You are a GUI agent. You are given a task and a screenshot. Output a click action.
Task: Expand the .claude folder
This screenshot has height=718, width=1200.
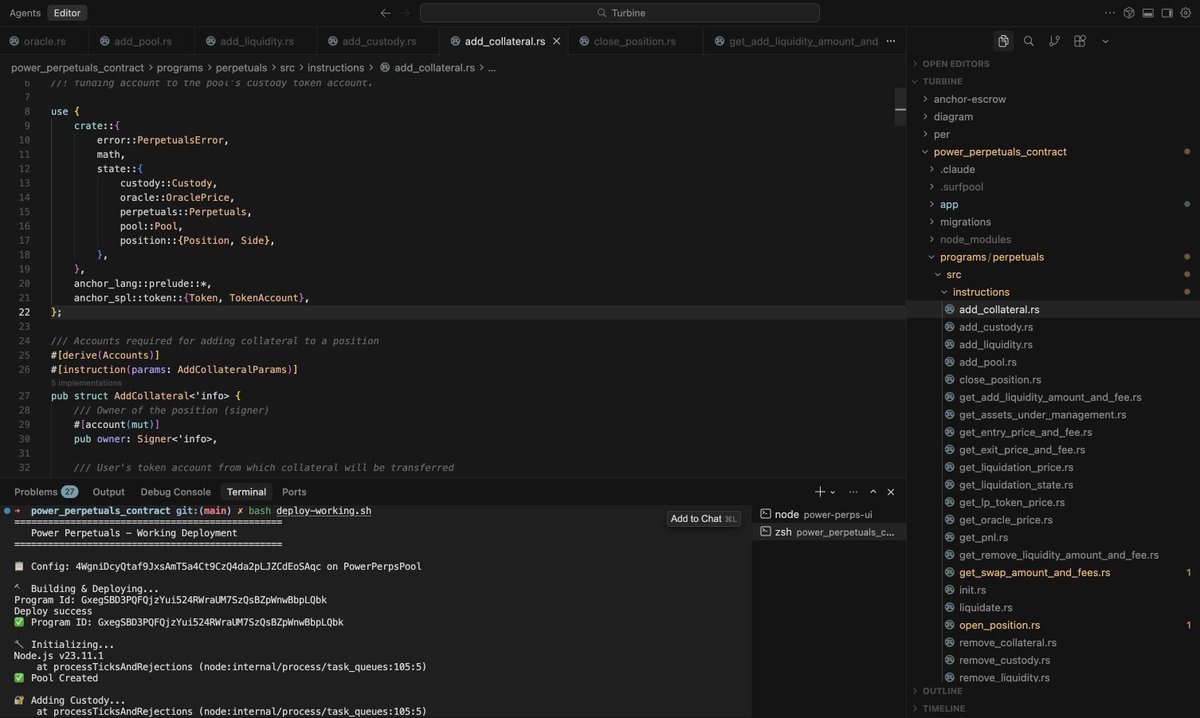(x=1054, y=169)
